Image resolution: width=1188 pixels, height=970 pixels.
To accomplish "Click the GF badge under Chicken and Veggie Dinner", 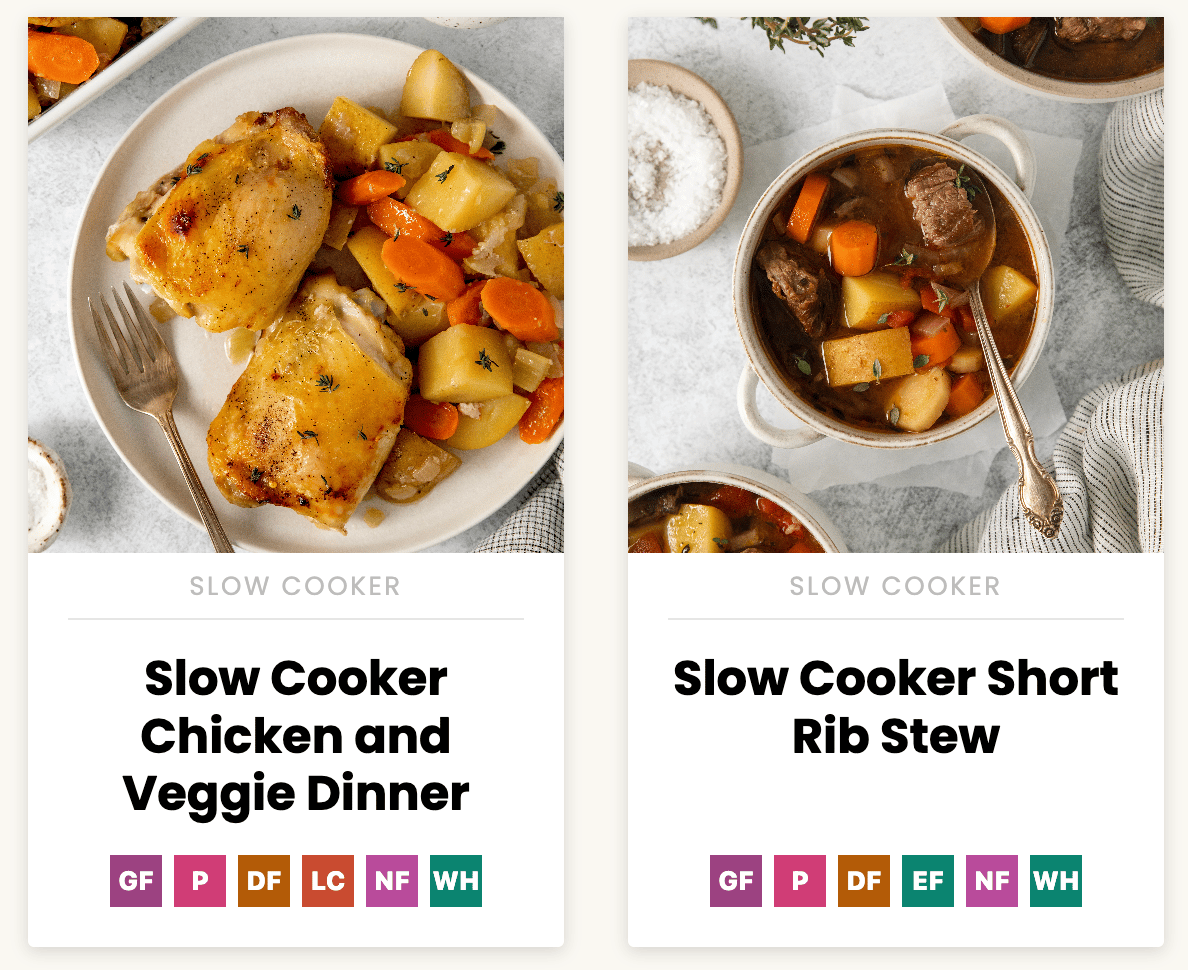I will [x=136, y=881].
